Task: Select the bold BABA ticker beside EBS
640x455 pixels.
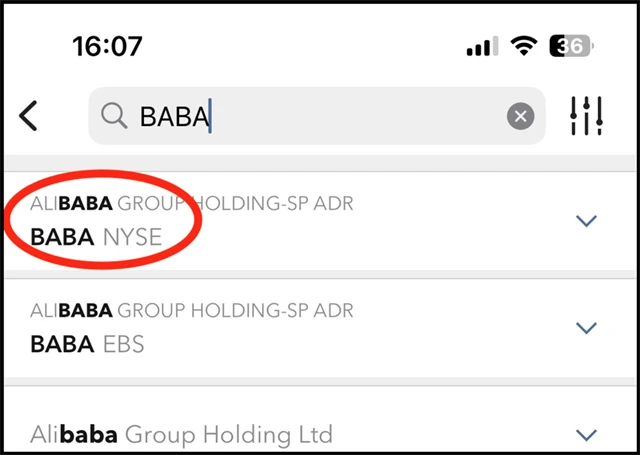Action: tap(63, 344)
